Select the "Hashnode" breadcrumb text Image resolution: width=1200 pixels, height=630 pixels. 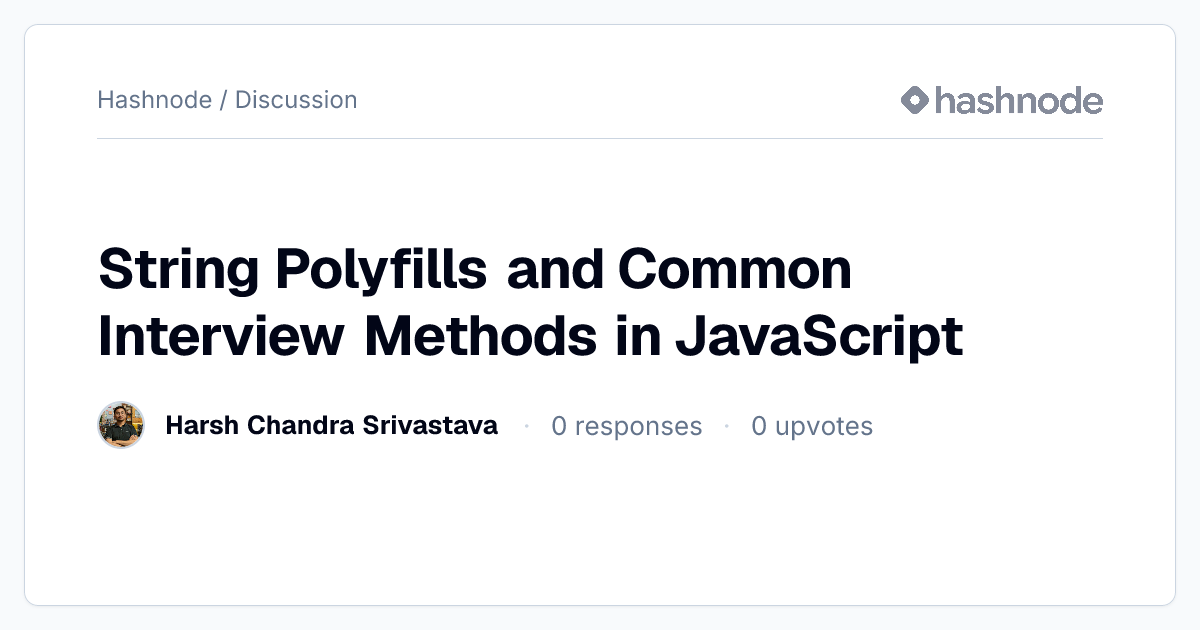[154, 100]
